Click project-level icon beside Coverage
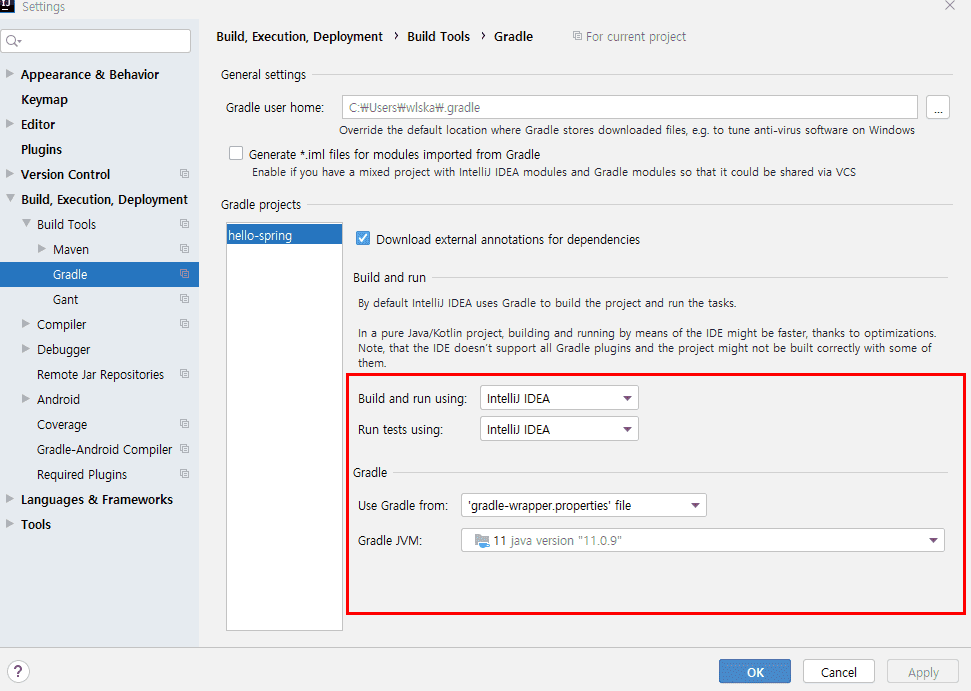 (x=185, y=424)
